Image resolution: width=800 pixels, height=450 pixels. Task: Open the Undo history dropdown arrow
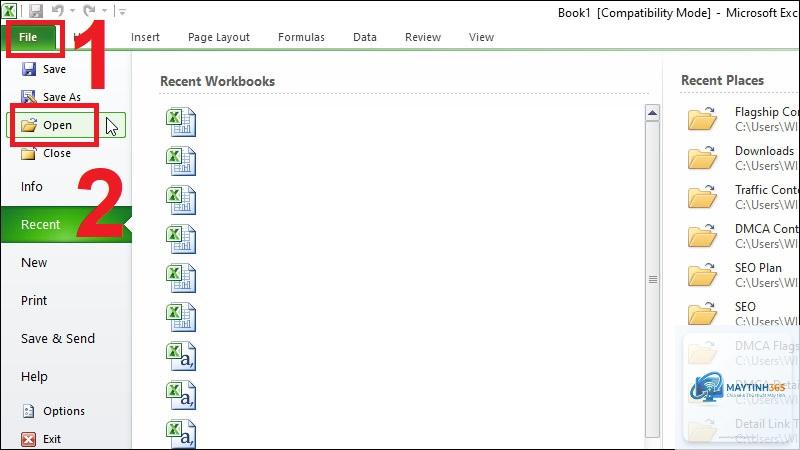click(72, 11)
